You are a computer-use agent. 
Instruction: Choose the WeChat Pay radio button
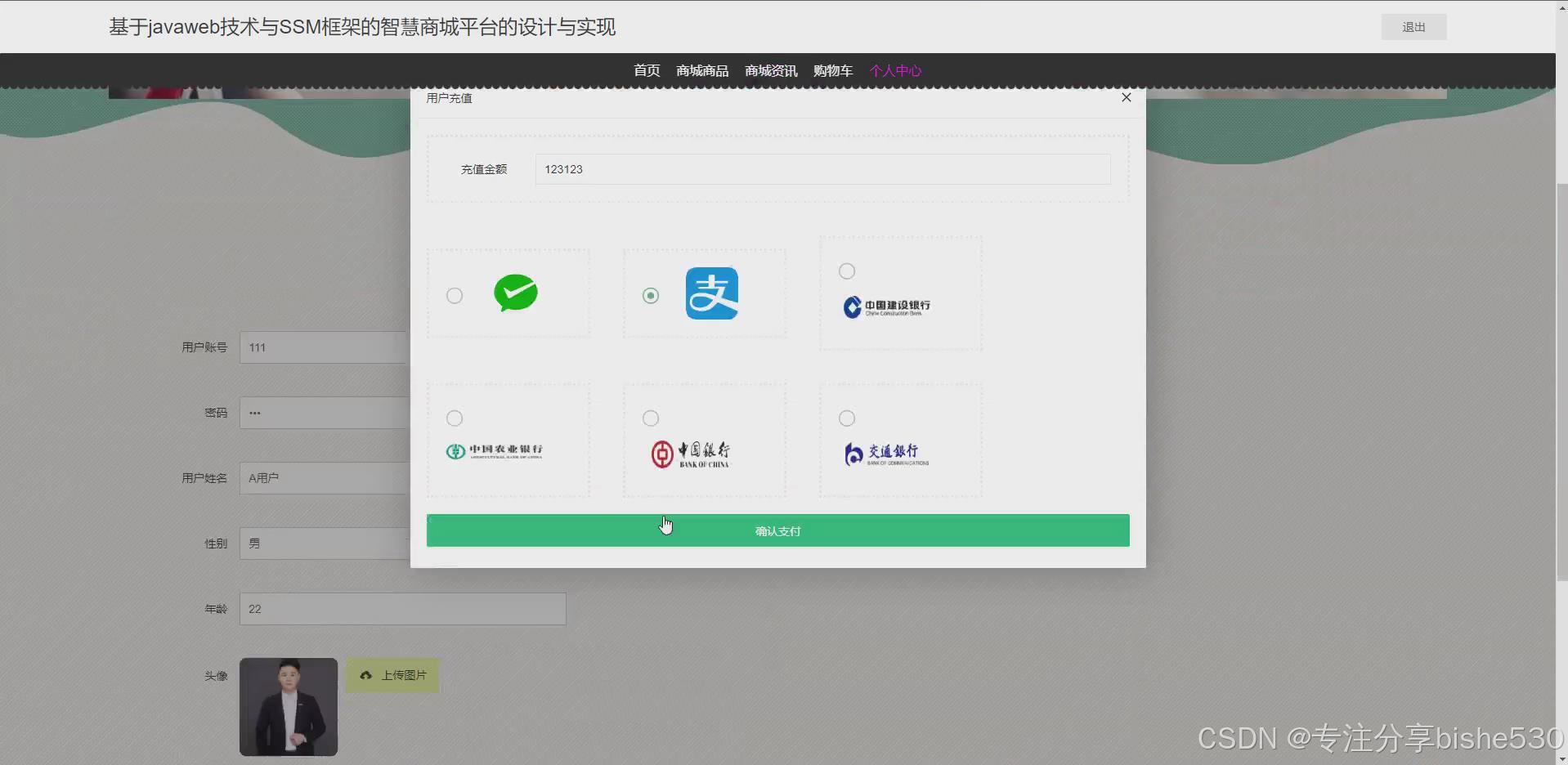click(x=455, y=296)
